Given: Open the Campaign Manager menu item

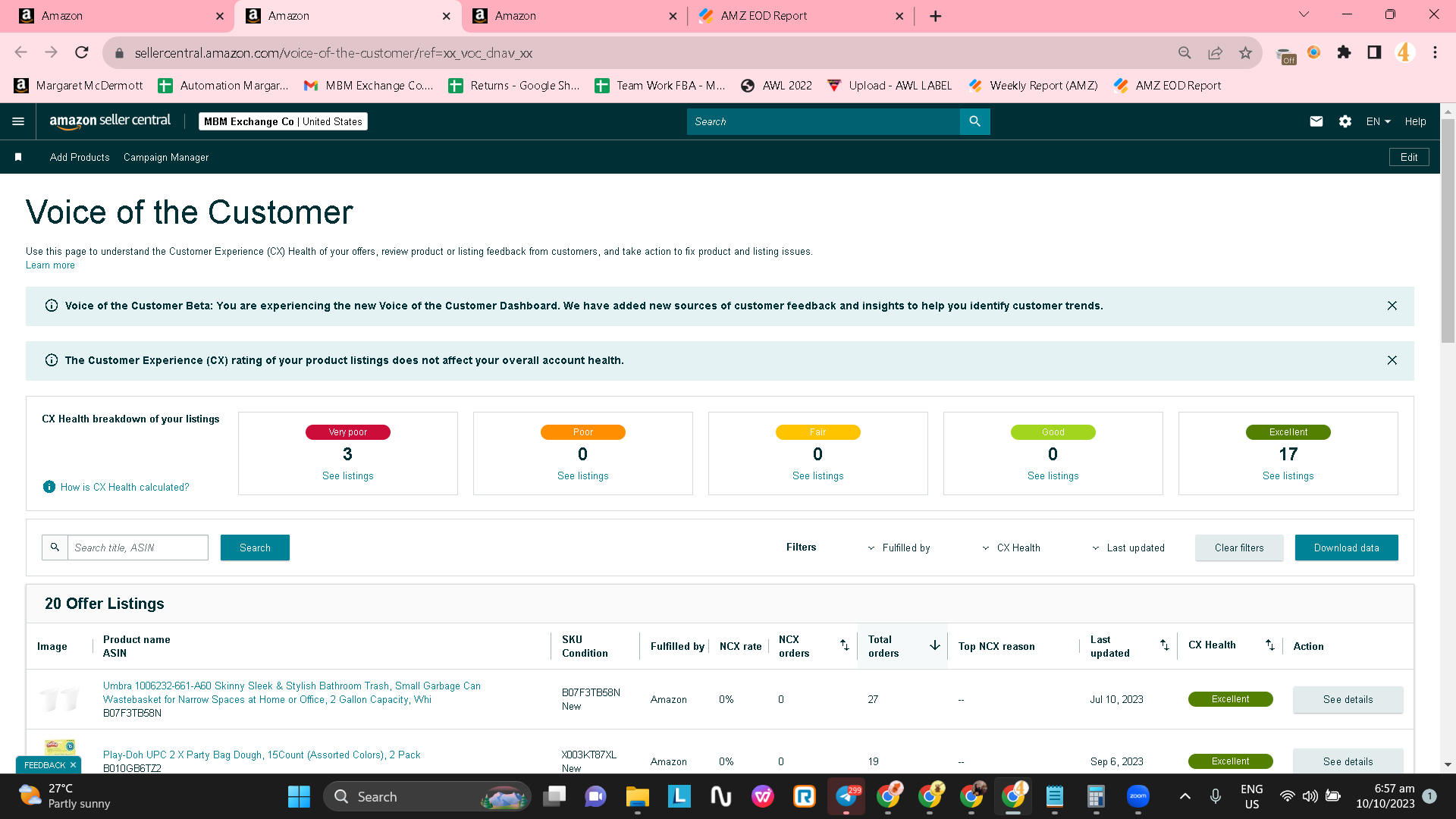Looking at the screenshot, I should [166, 157].
